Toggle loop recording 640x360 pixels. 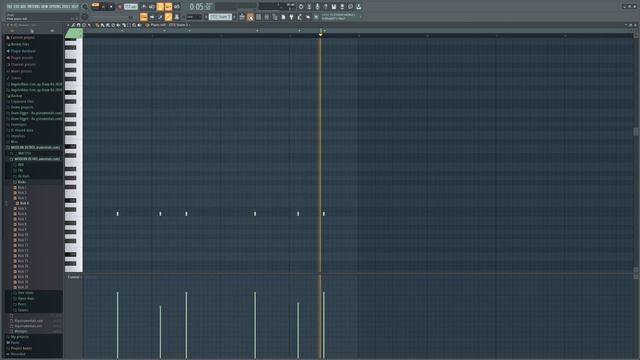(x=177, y=7)
